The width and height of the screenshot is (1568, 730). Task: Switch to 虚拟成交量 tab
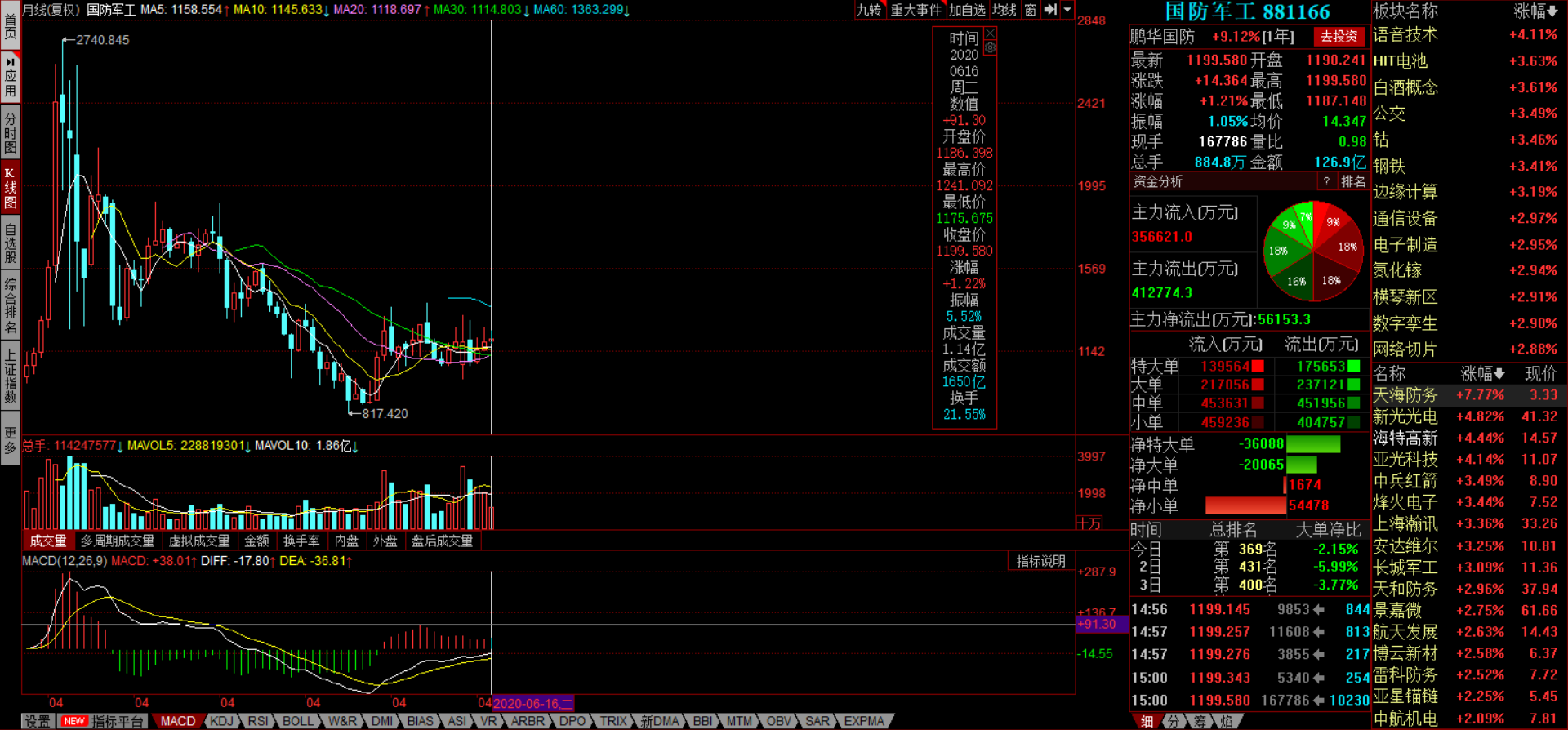pos(199,541)
